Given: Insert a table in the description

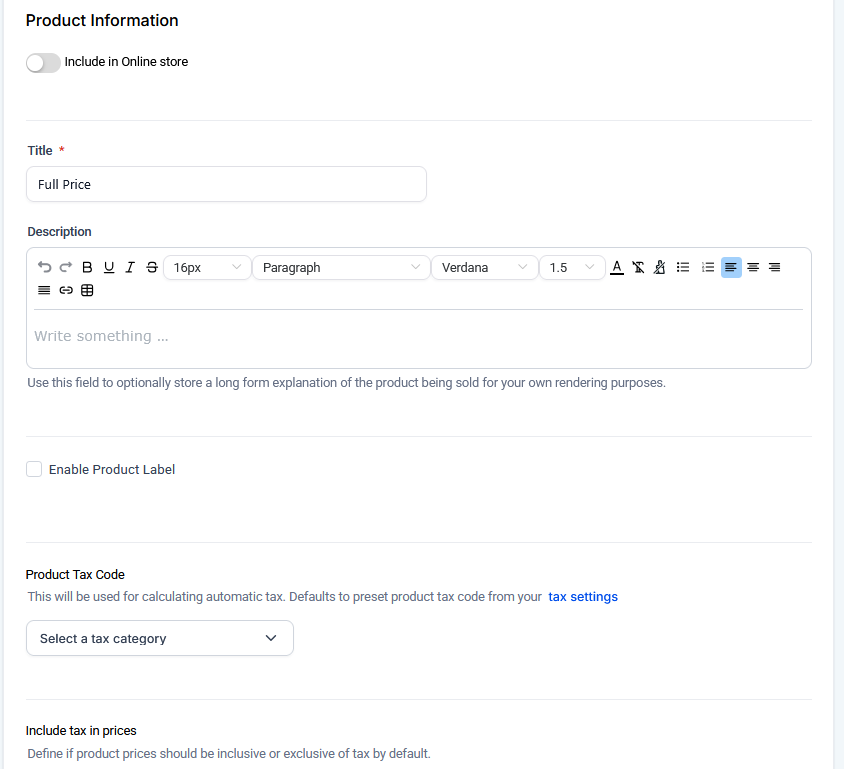Looking at the screenshot, I should coord(87,291).
